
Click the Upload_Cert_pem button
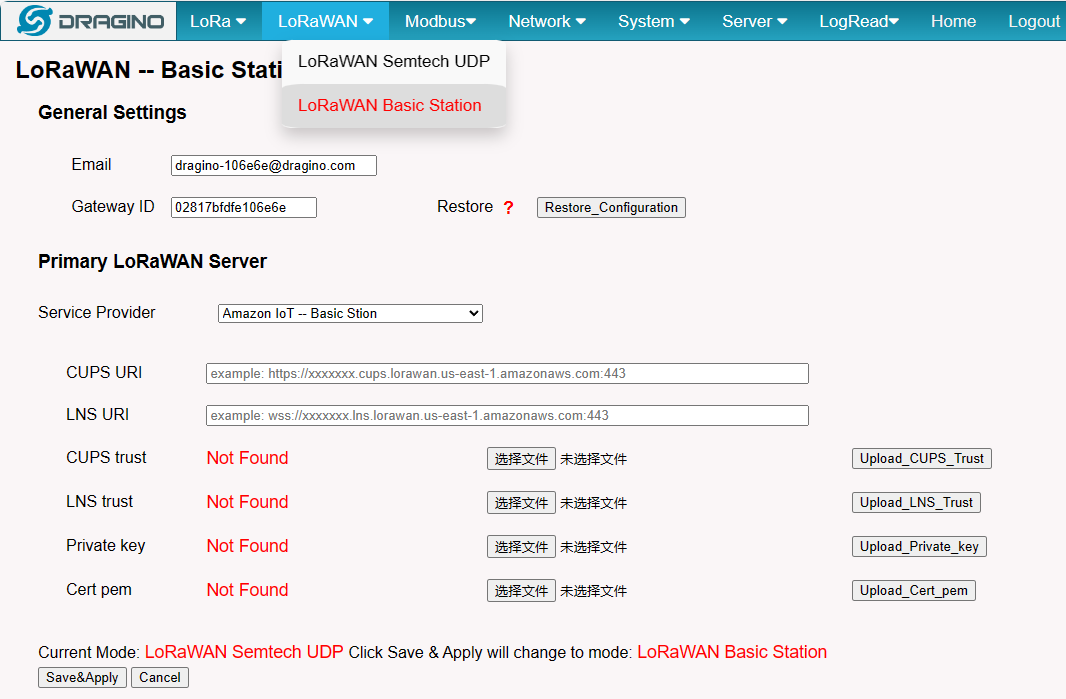click(914, 590)
